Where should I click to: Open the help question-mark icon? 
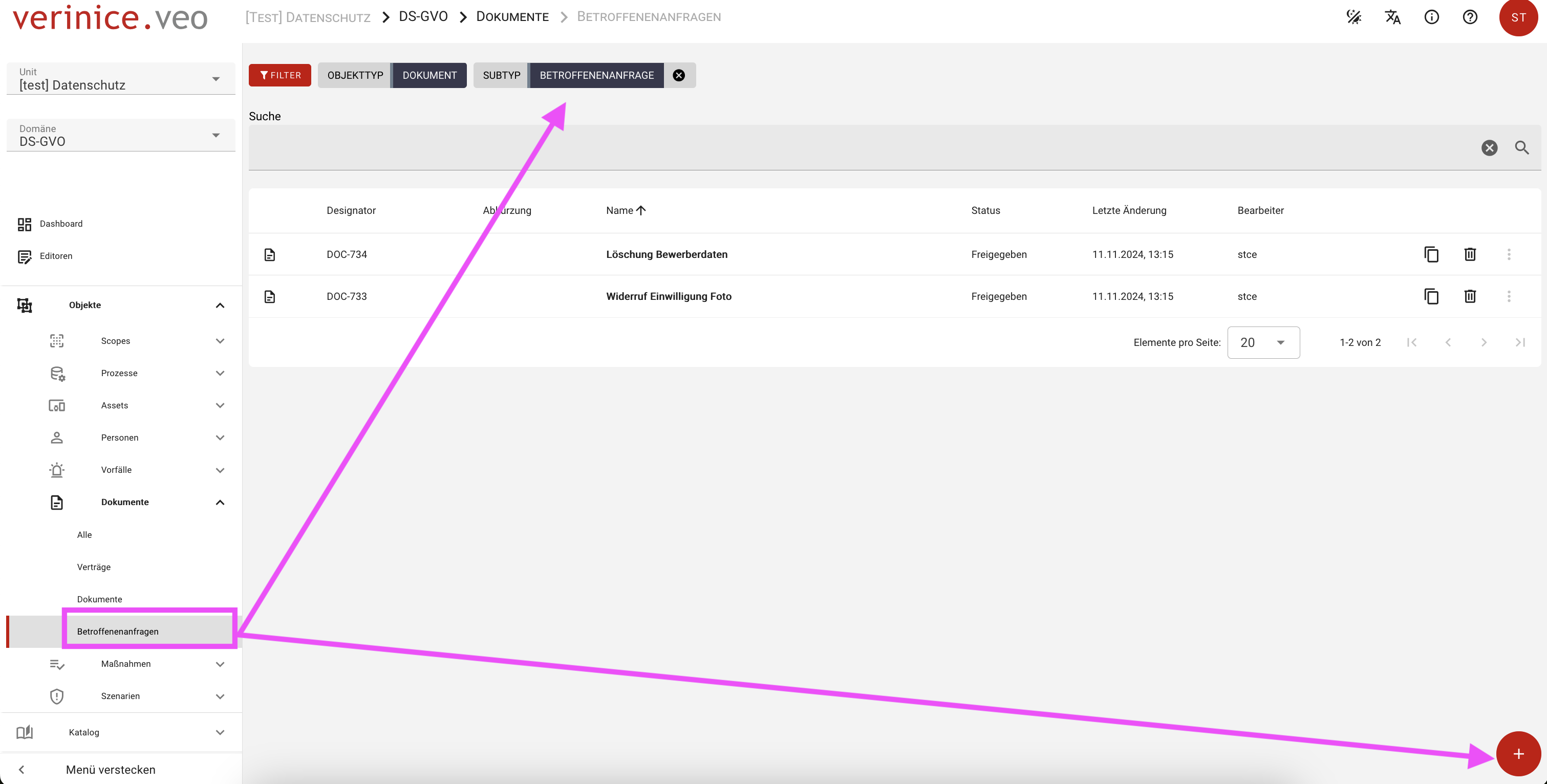coord(1470,17)
